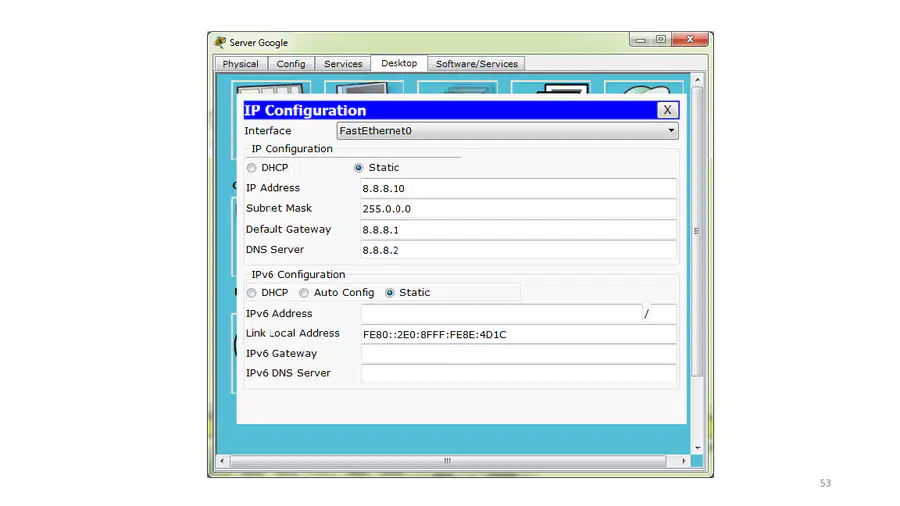The height and width of the screenshot is (506, 900).
Task: Select the IPv4 DHCP radio button
Action: click(x=251, y=168)
